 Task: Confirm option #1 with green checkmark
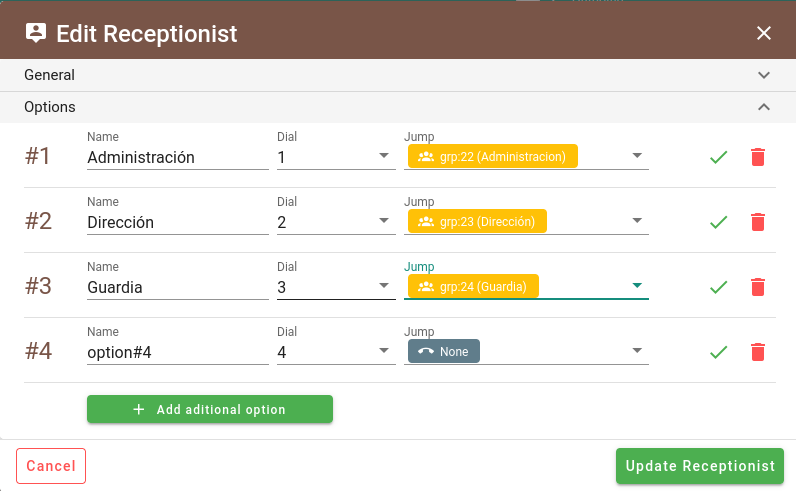(718, 157)
